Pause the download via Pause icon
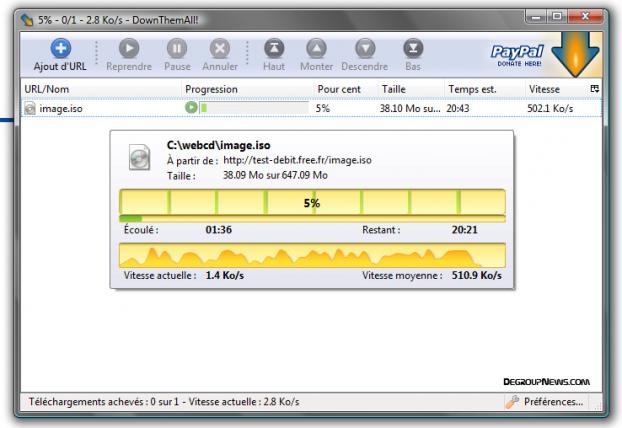This screenshot has height=428, width=622. (177, 48)
